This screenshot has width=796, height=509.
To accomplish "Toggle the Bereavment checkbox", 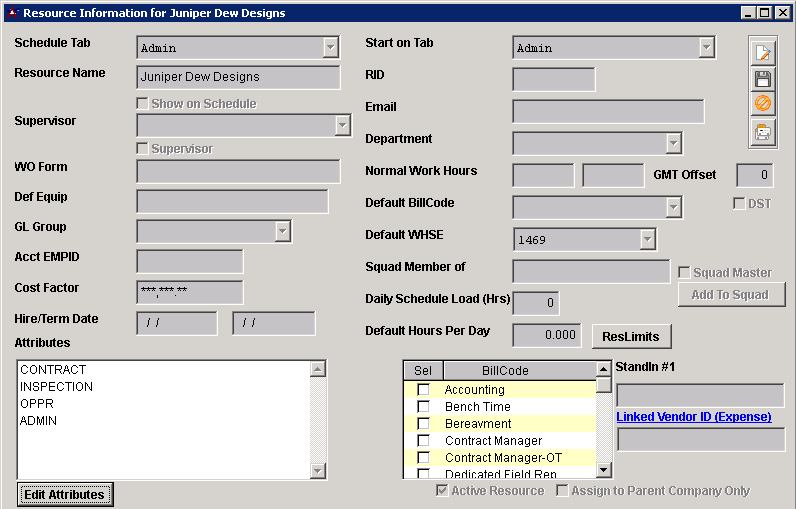I will [423, 424].
